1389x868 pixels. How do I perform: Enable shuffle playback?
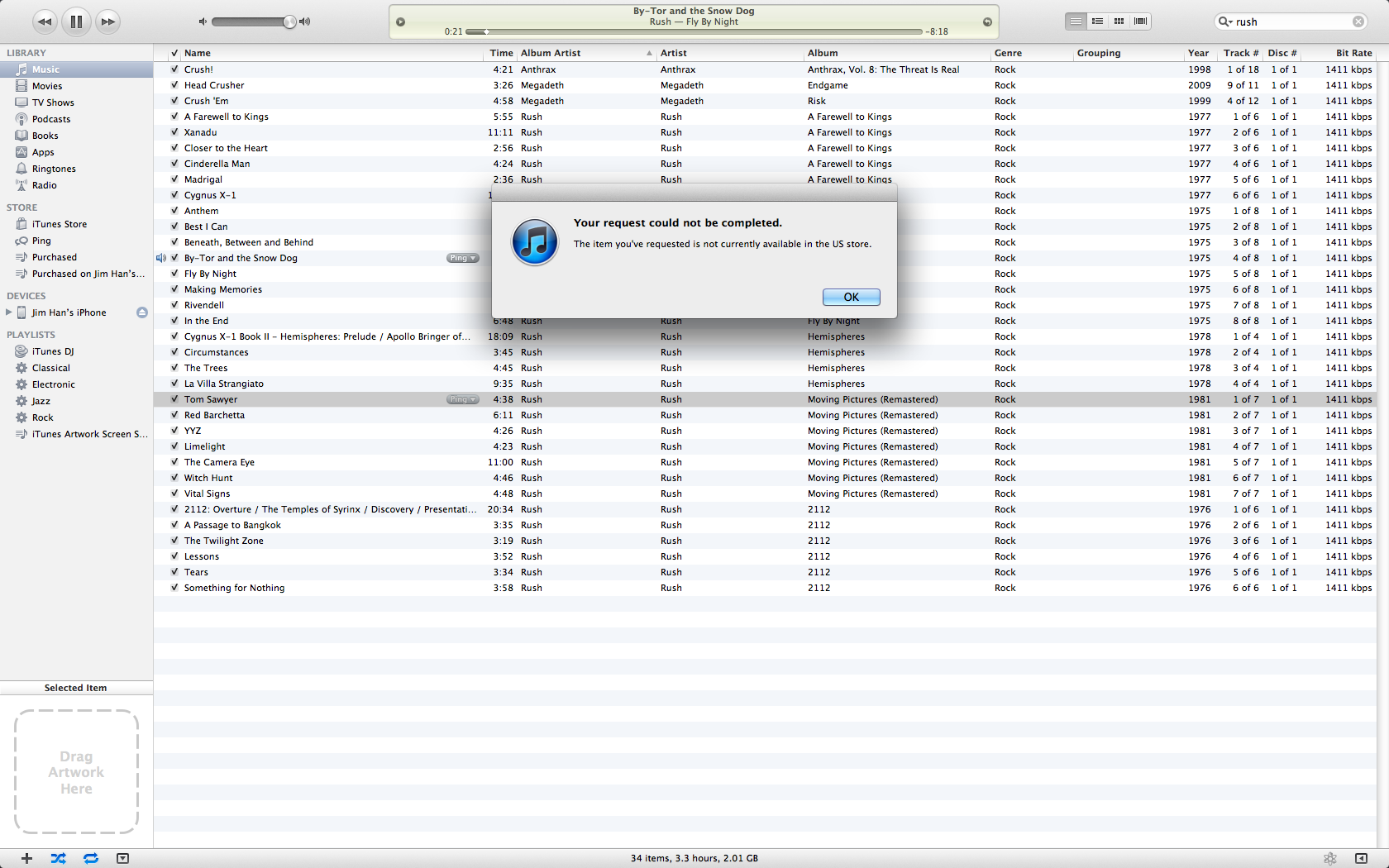58,858
